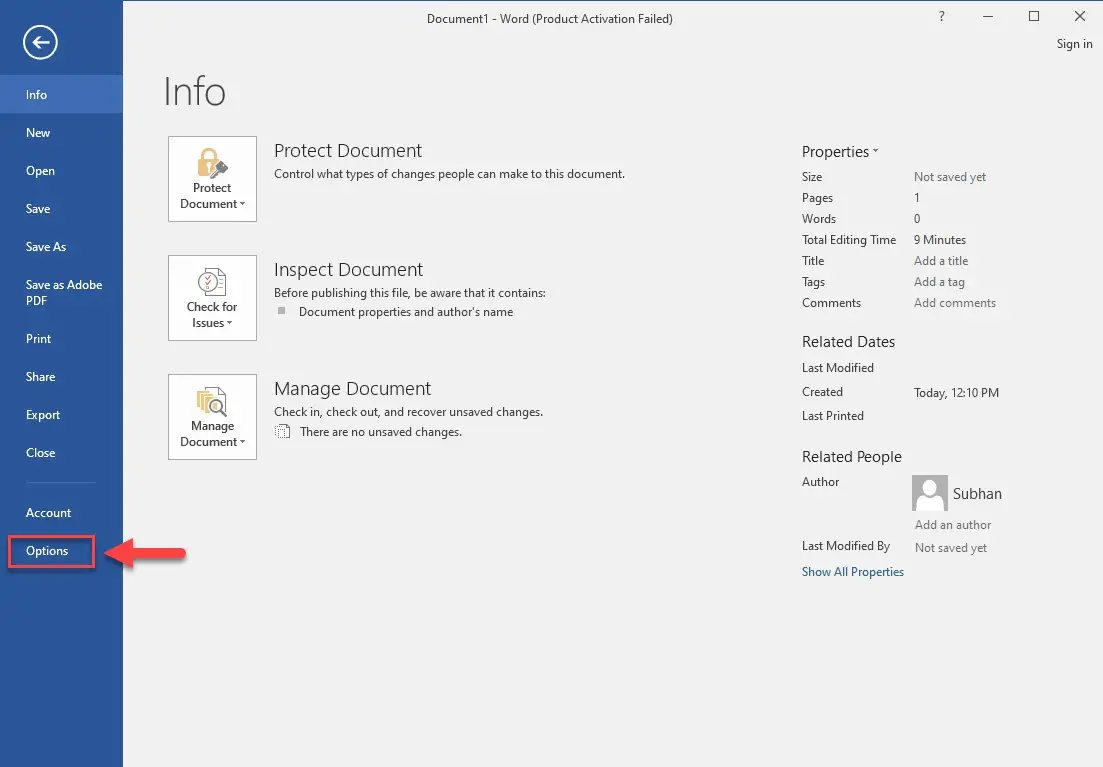Select Info in the sidebar

point(61,94)
